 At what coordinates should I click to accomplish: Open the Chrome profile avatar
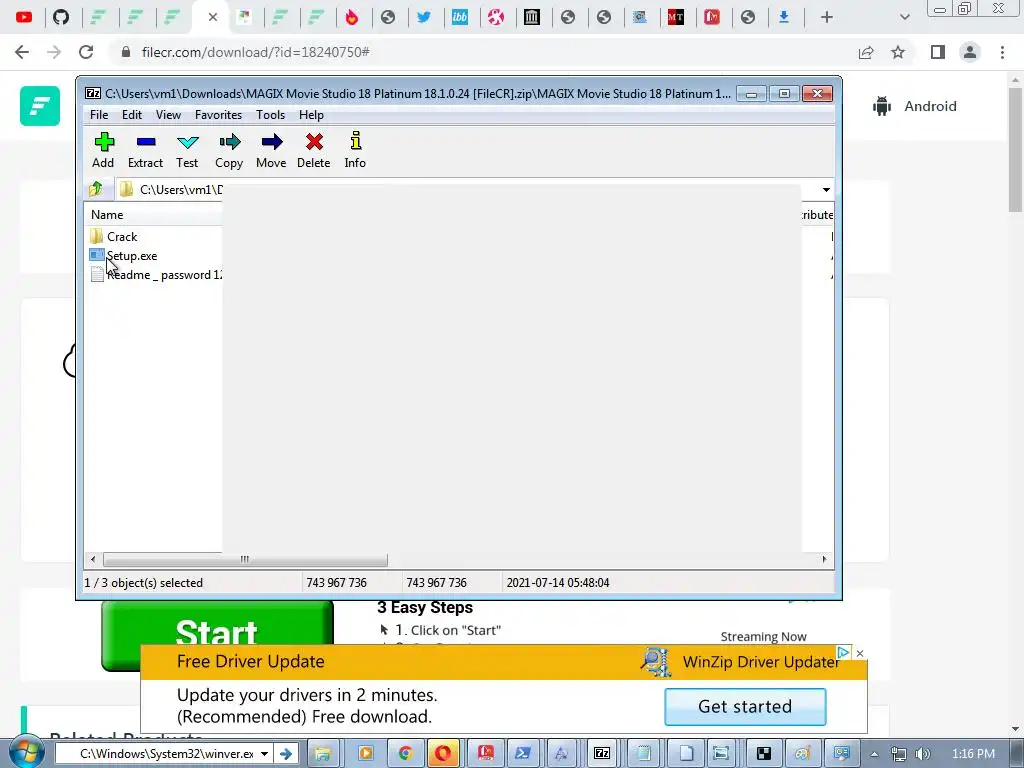(x=970, y=52)
